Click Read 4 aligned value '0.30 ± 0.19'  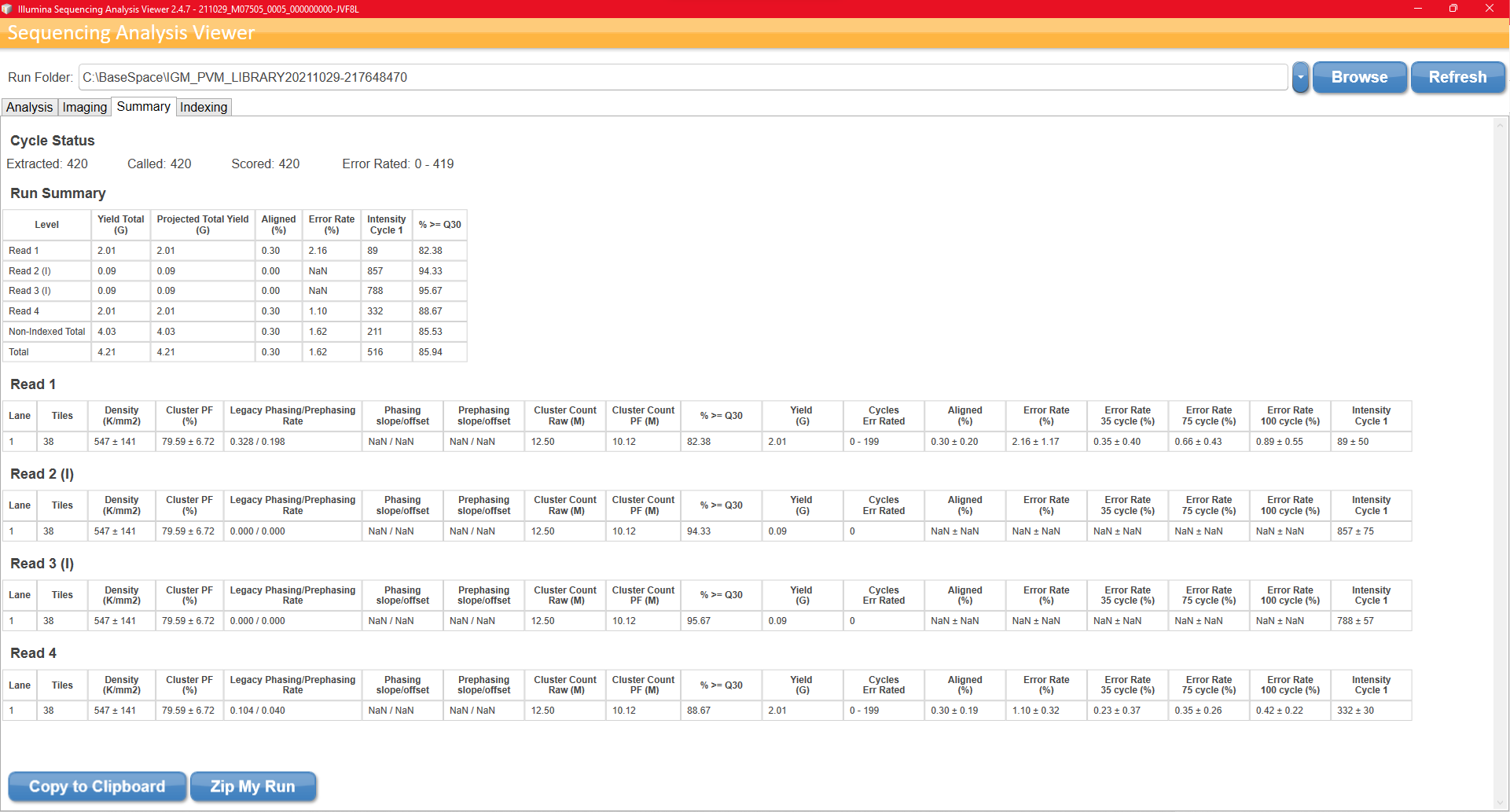click(954, 711)
